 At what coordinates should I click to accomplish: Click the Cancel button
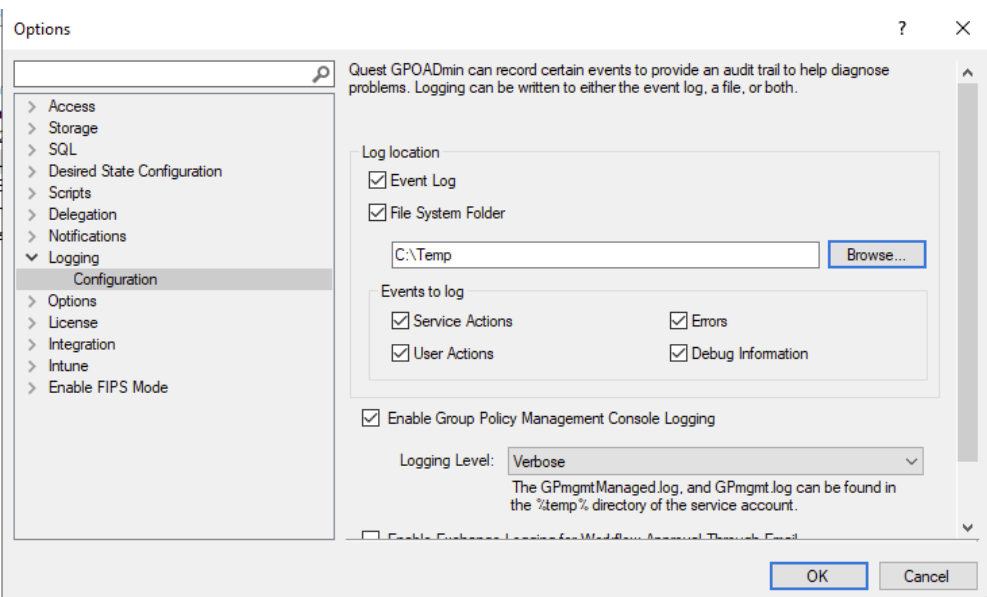[926, 576]
